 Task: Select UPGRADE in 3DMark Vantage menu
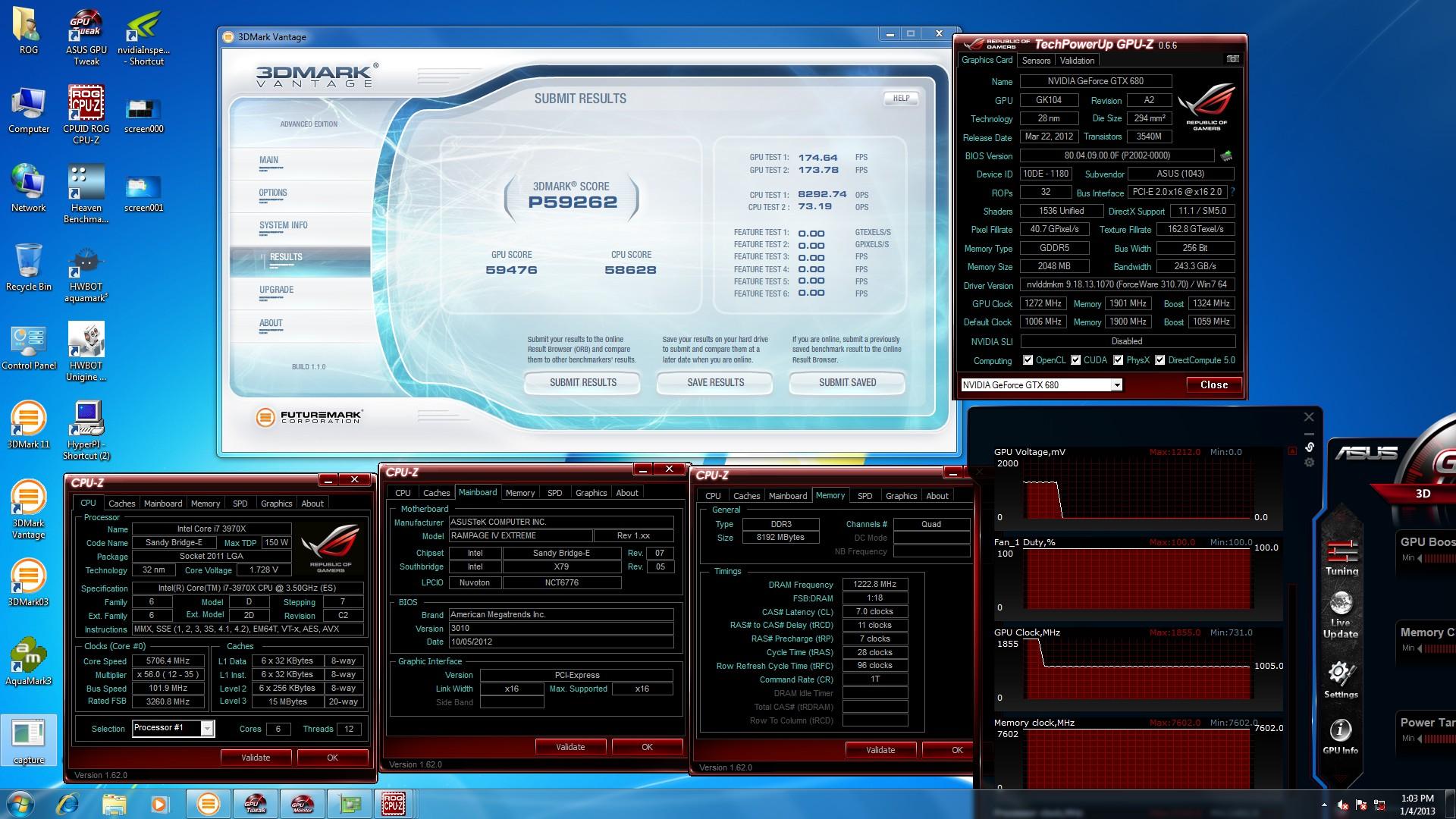tap(277, 290)
